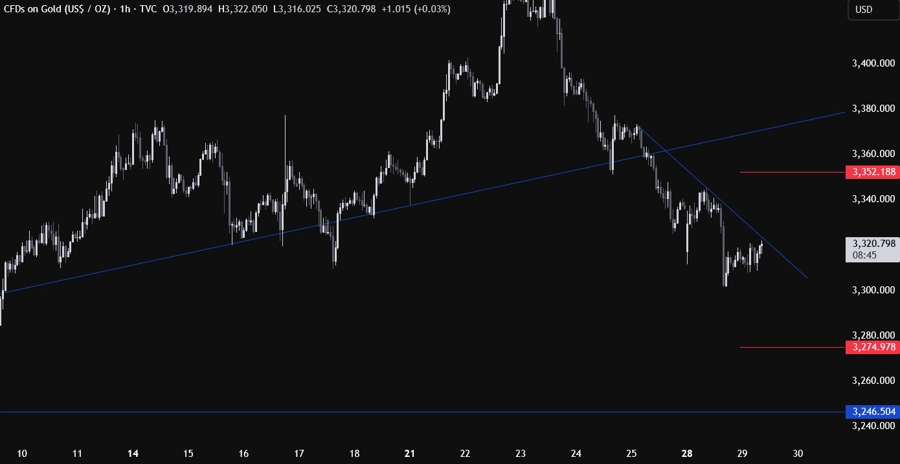
Task: Click the current price label 3,320.798
Action: [874, 243]
